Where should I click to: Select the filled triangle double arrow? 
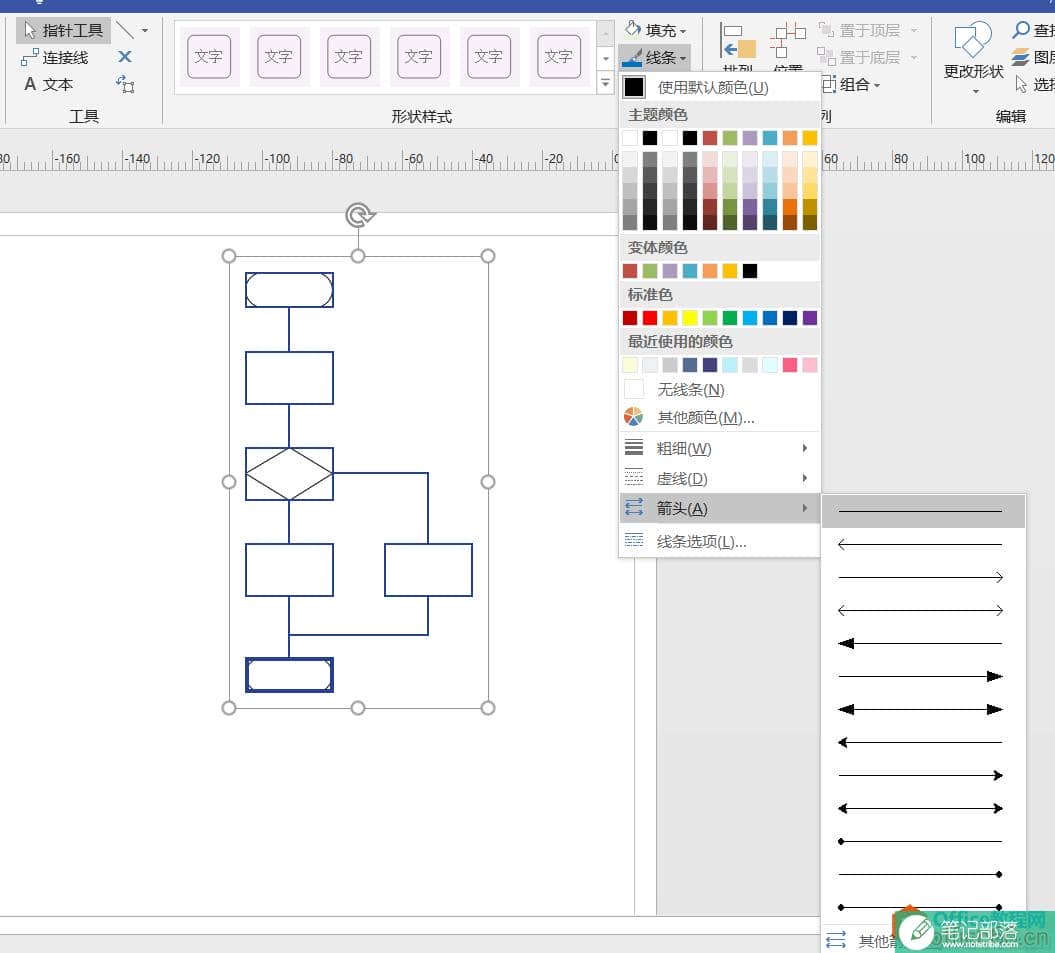[922, 709]
